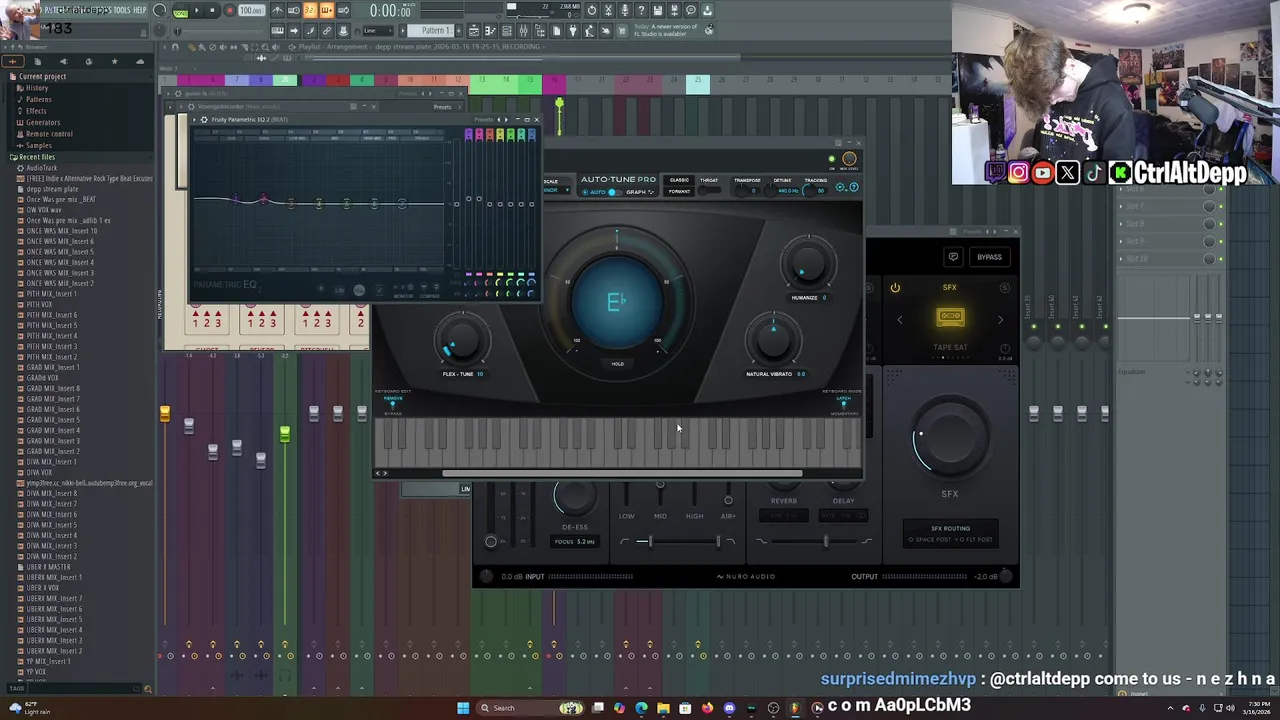
Task: Open the Line snap dropdown
Action: point(379,31)
